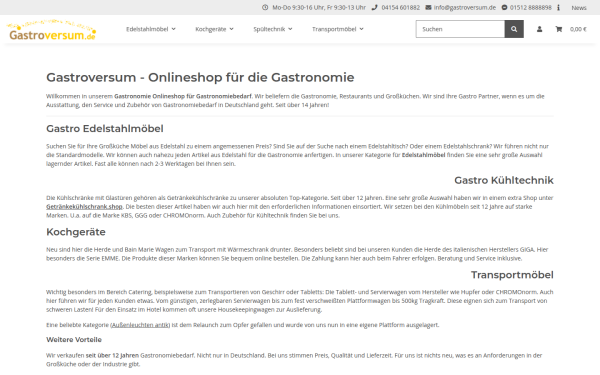The width and height of the screenshot is (600, 375).
Task: Open the user account icon
Action: [539, 29]
